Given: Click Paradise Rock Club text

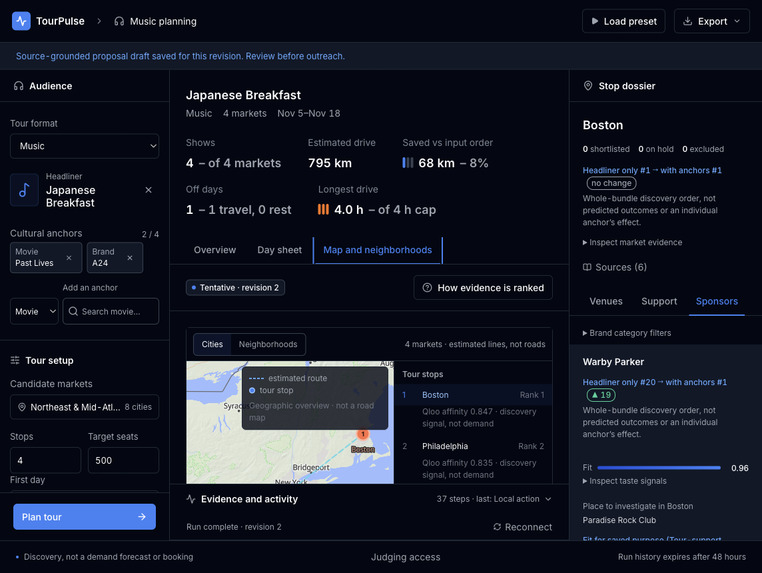Looking at the screenshot, I should [x=619, y=520].
